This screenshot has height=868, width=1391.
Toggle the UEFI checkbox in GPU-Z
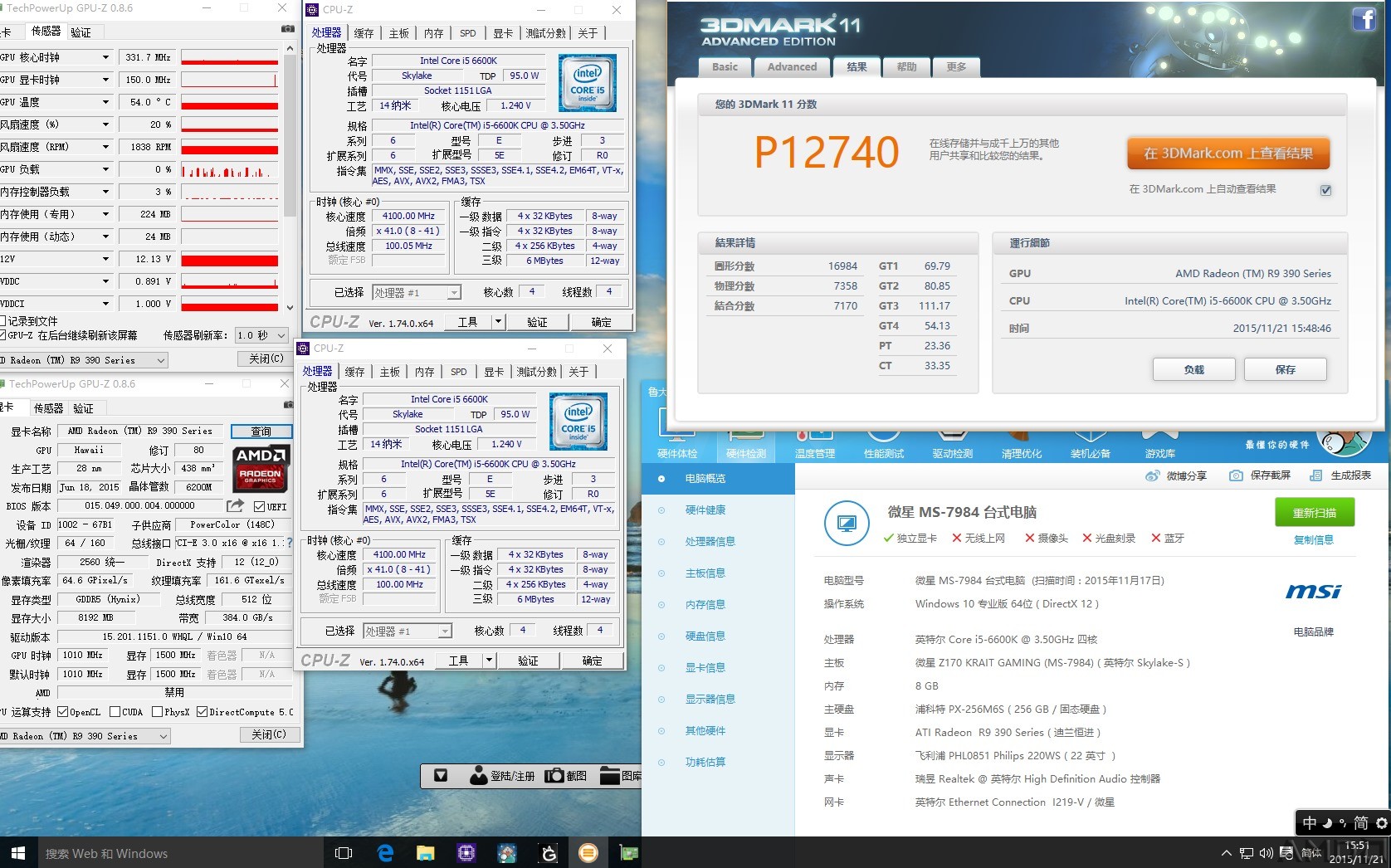coord(260,506)
